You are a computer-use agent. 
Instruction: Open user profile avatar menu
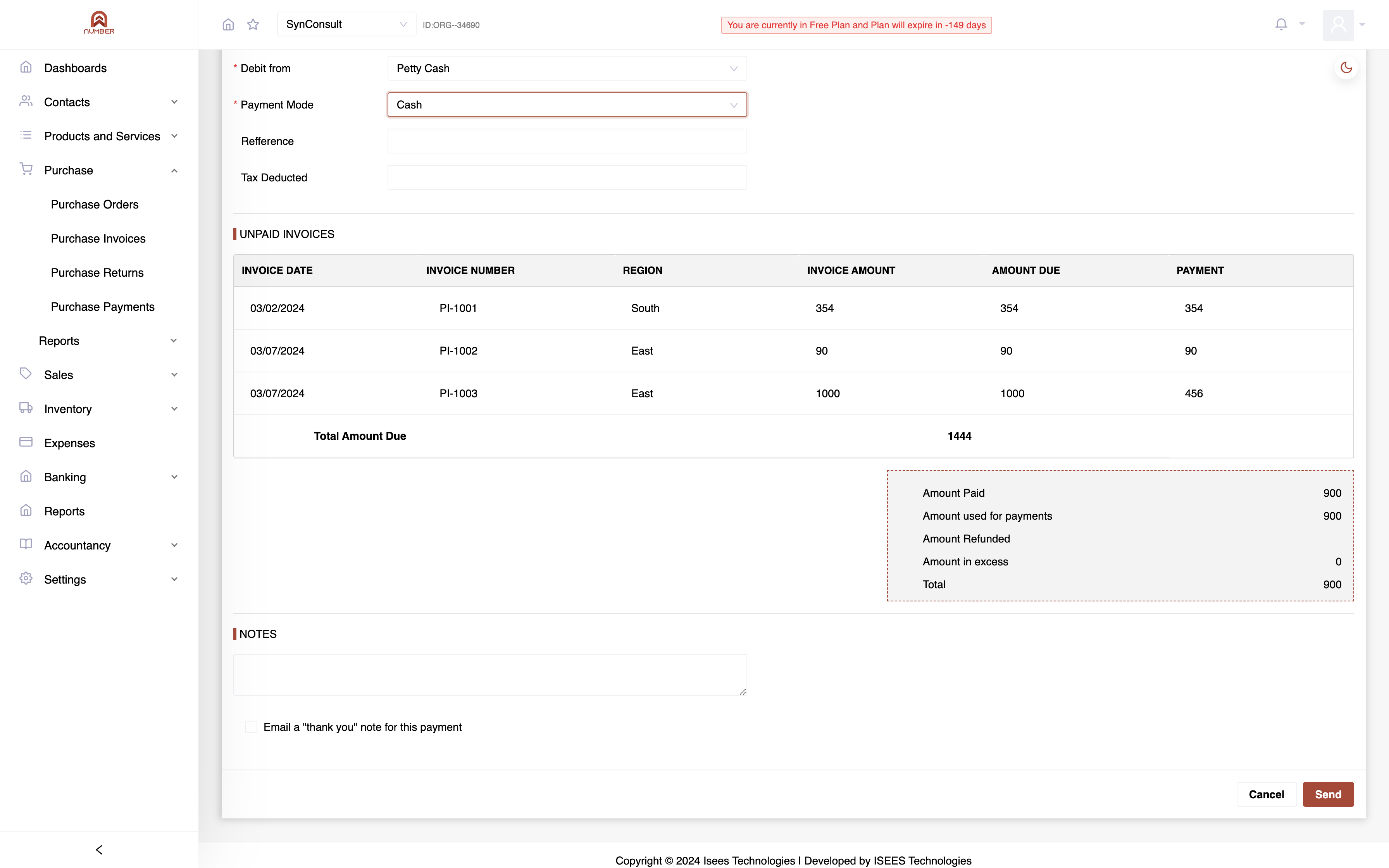(1339, 25)
